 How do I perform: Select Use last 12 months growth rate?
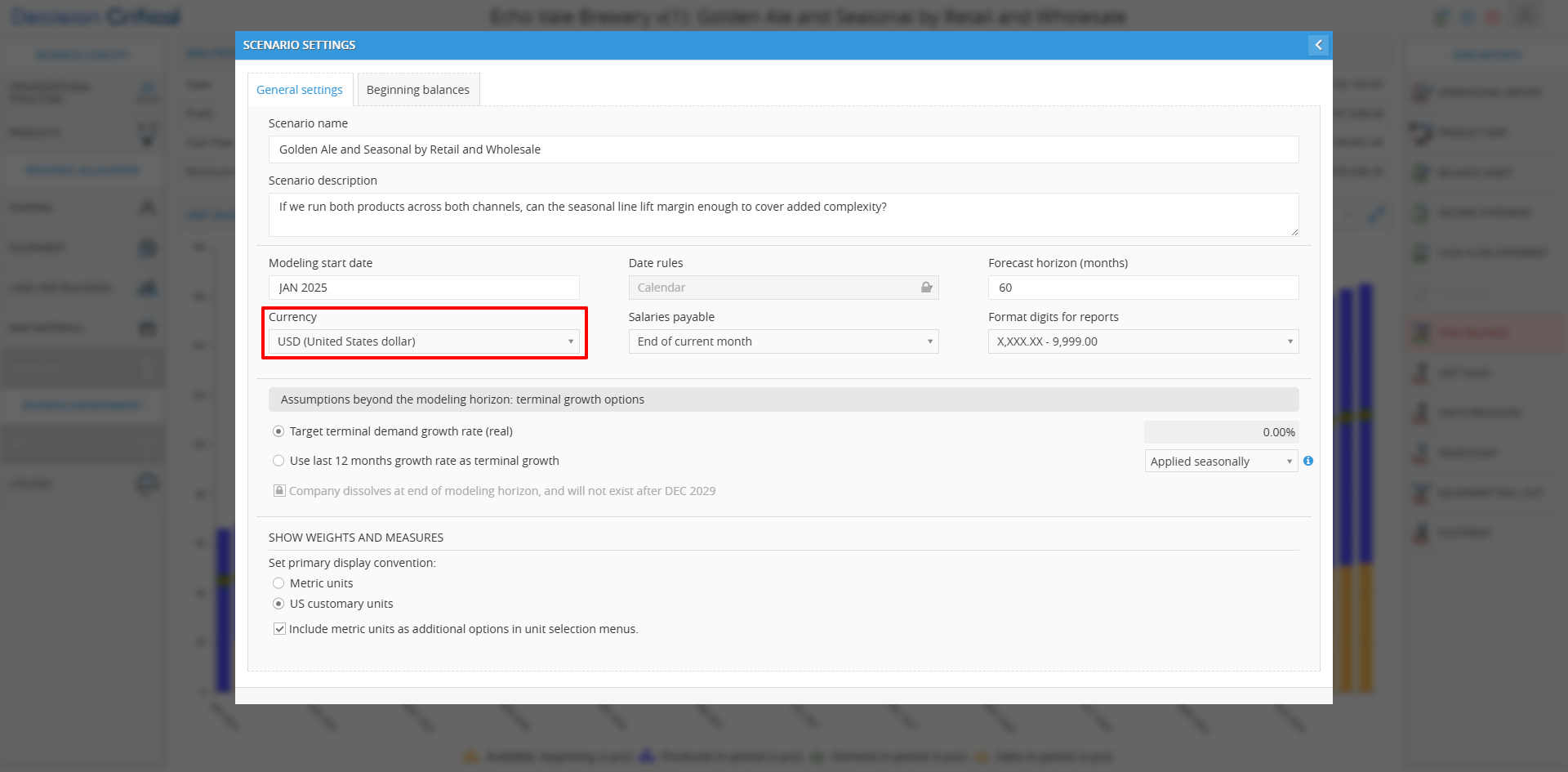pos(278,461)
